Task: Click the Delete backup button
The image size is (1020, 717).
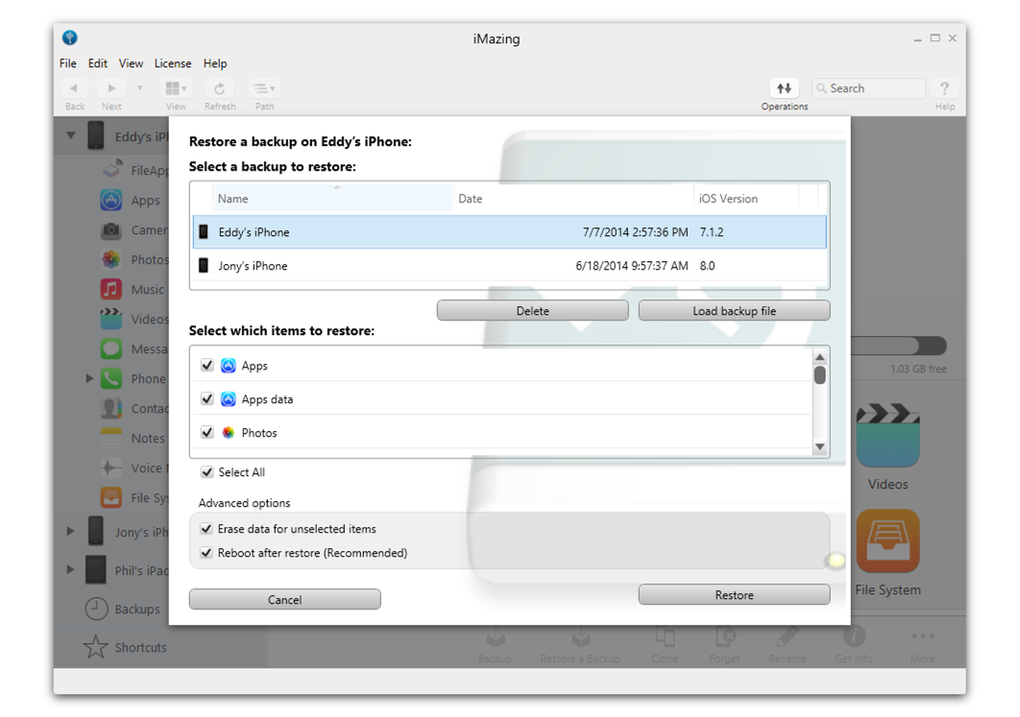Action: [x=533, y=310]
